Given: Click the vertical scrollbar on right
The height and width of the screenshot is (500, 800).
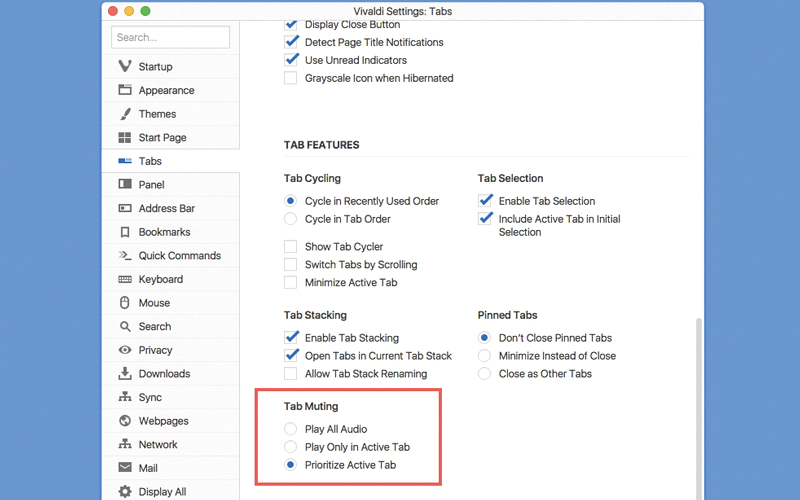Looking at the screenshot, I should coord(698,400).
